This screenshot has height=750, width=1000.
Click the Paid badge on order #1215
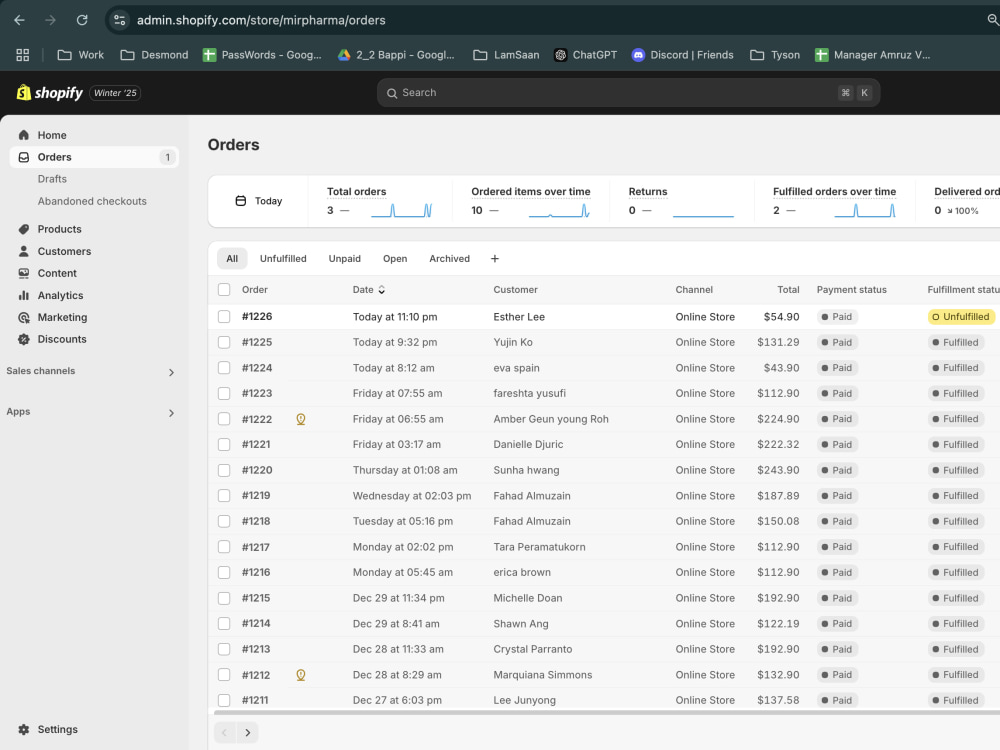point(837,598)
